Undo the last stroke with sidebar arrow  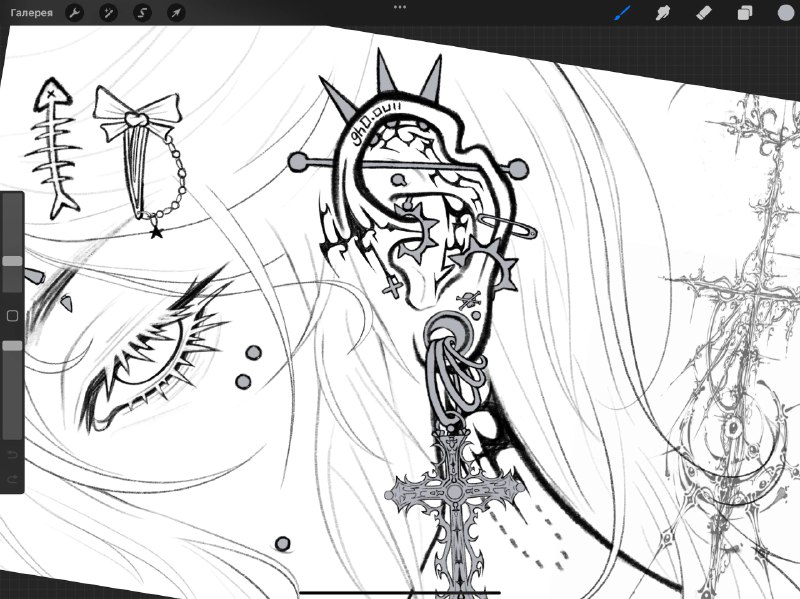pyautogui.click(x=12, y=455)
